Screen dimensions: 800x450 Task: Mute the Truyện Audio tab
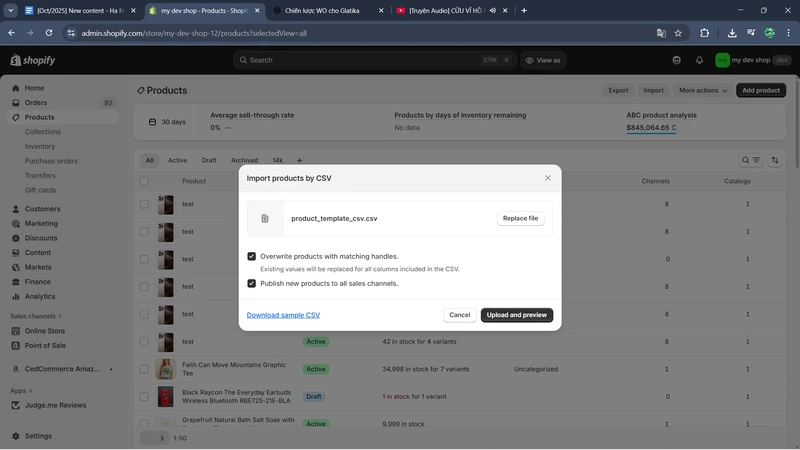pos(492,10)
